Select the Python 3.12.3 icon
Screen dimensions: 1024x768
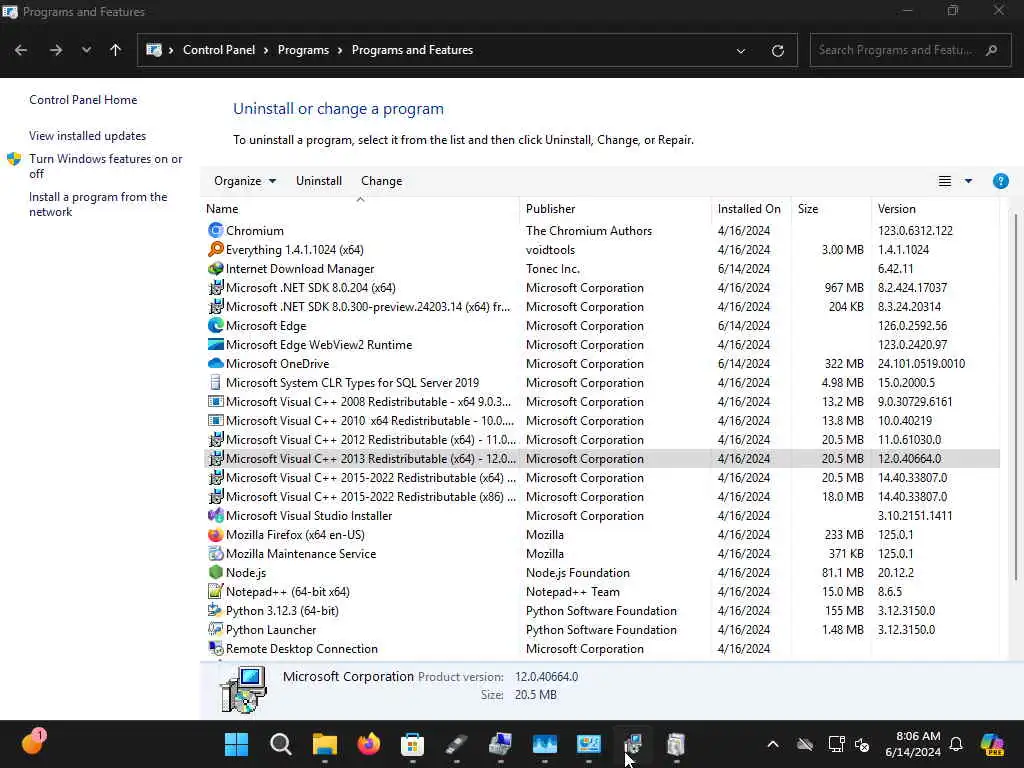(216, 610)
